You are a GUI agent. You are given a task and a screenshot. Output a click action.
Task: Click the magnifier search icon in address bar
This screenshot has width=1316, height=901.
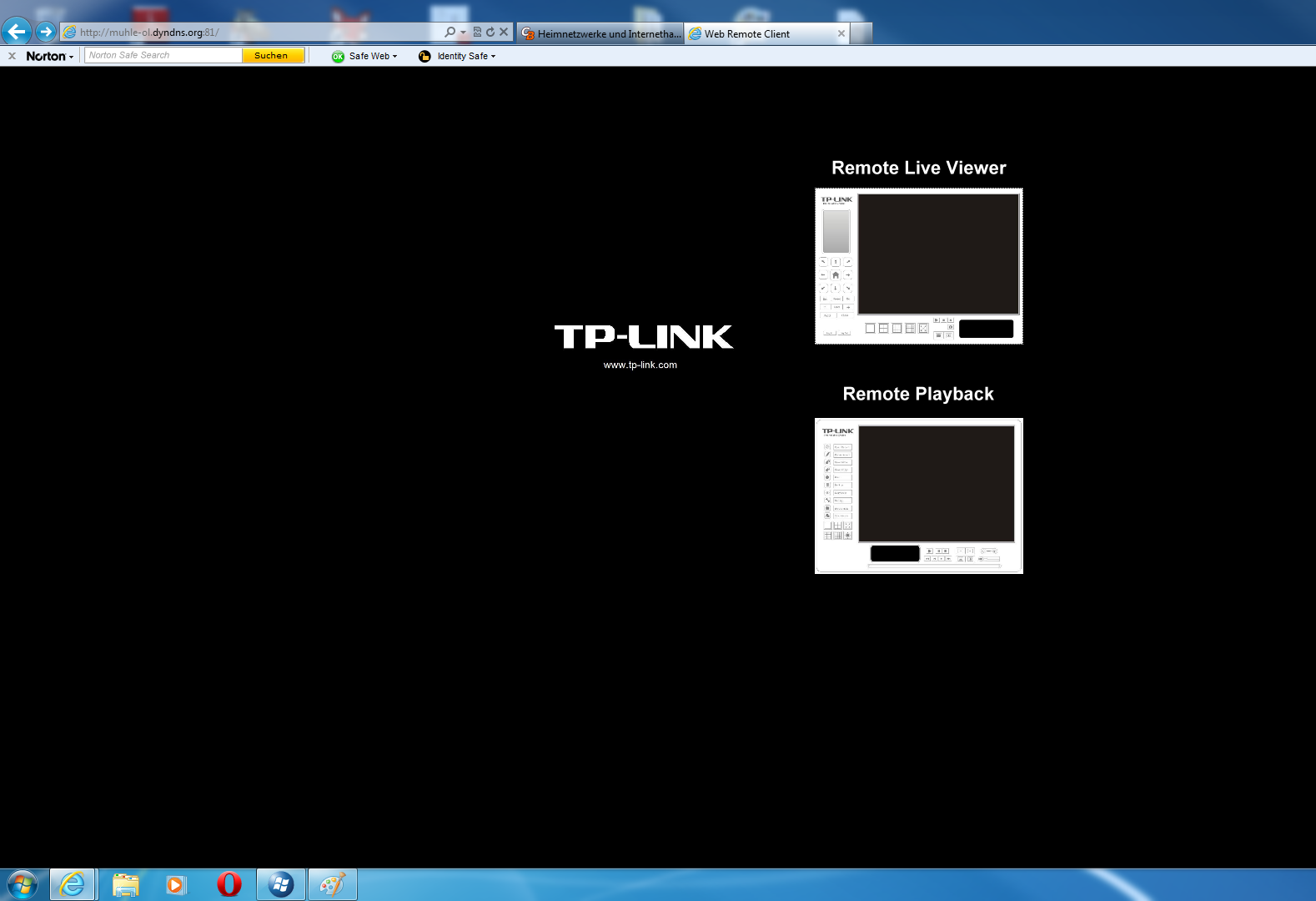coord(450,33)
